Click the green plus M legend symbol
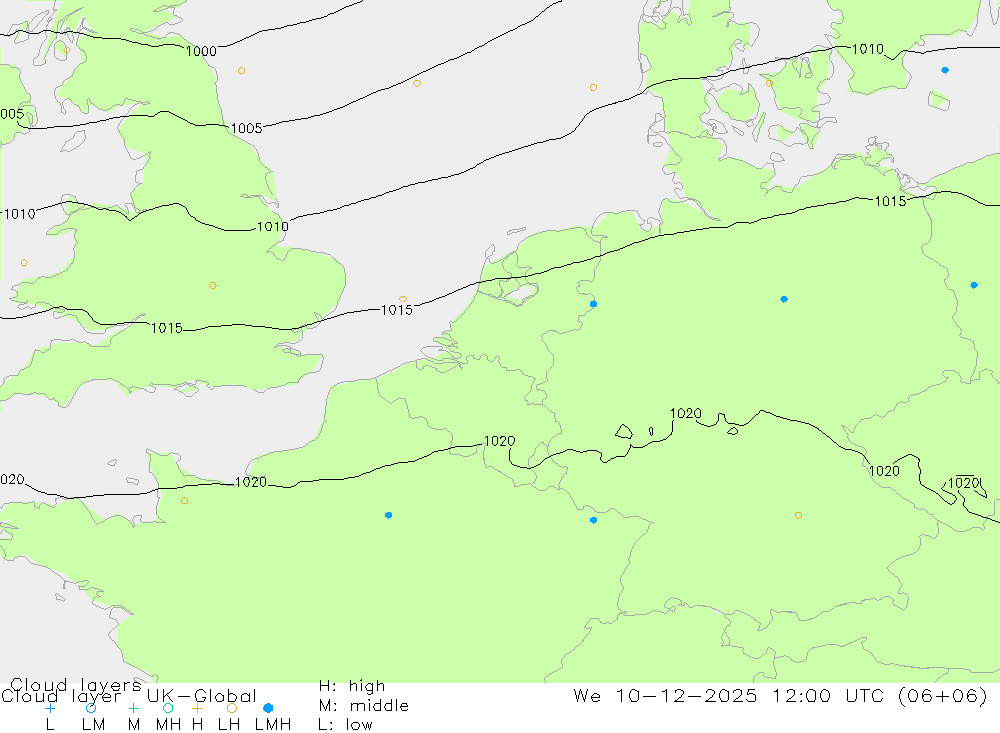This screenshot has width=1000, height=733. pyautogui.click(x=133, y=708)
